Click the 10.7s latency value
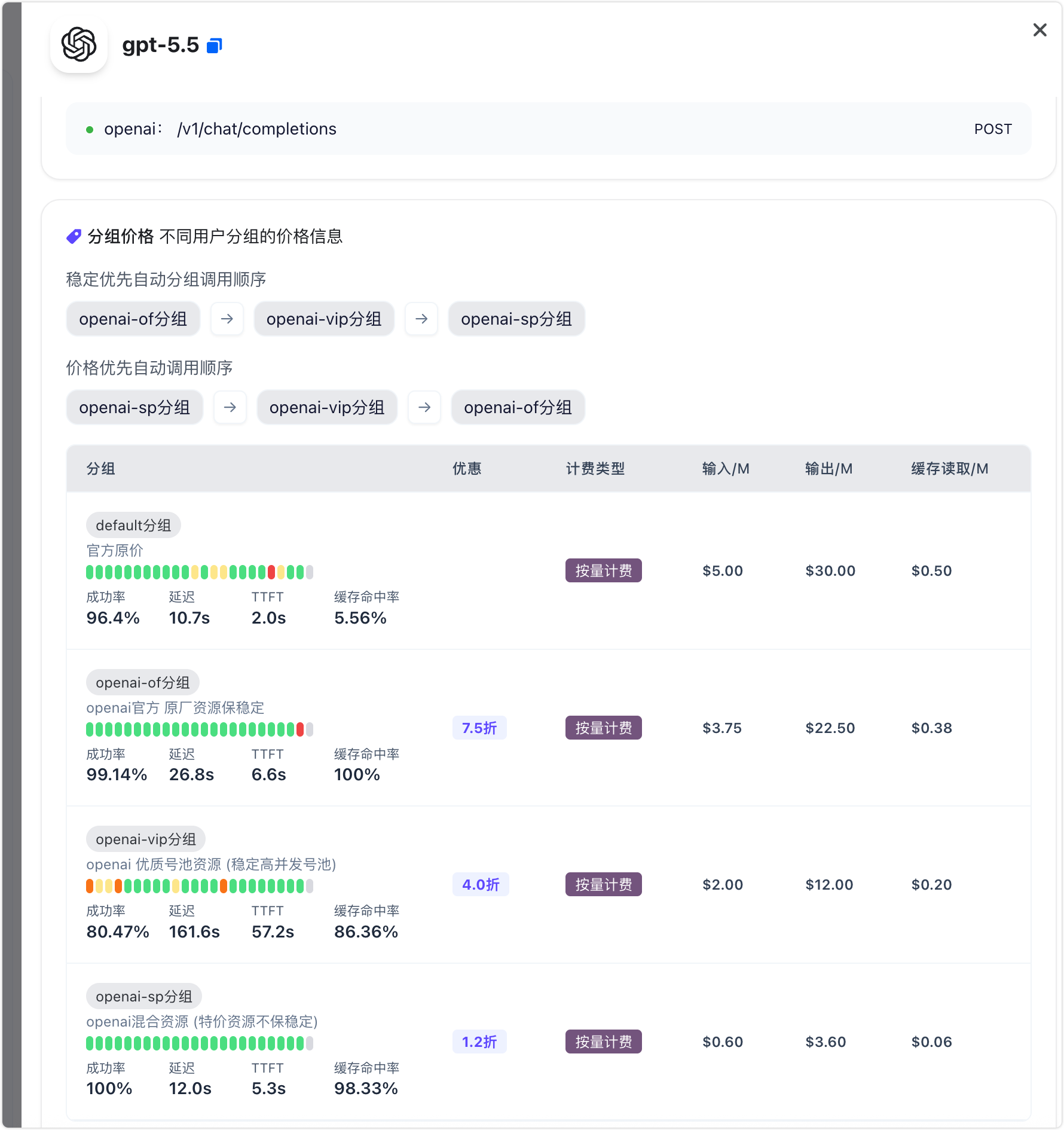This screenshot has height=1130, width=1064. (x=189, y=618)
